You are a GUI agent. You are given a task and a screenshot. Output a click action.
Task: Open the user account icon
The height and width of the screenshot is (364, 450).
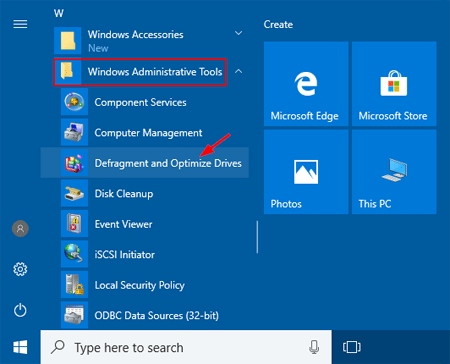point(20,229)
